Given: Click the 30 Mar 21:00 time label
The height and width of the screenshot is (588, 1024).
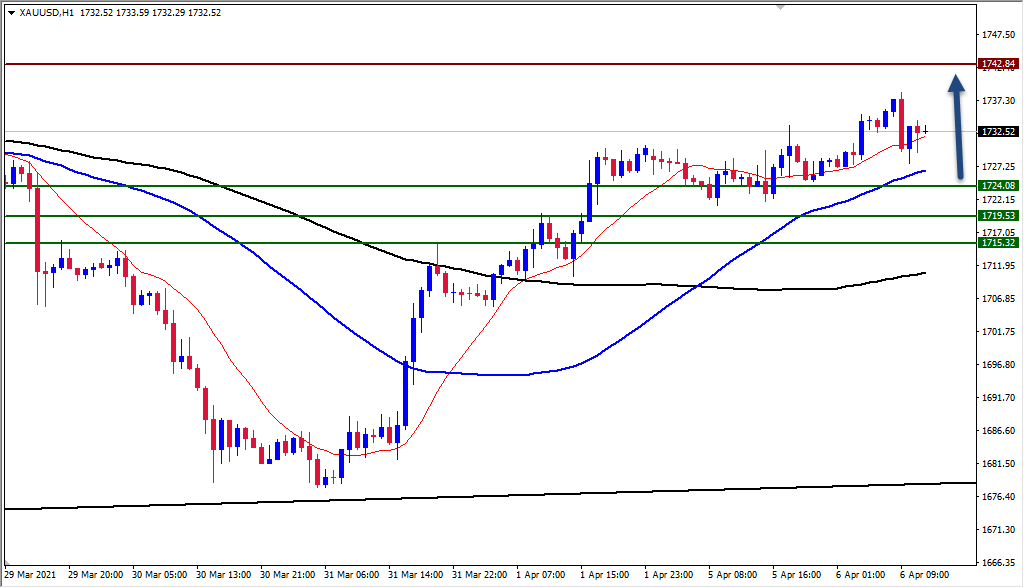Looking at the screenshot, I should click(x=287, y=575).
